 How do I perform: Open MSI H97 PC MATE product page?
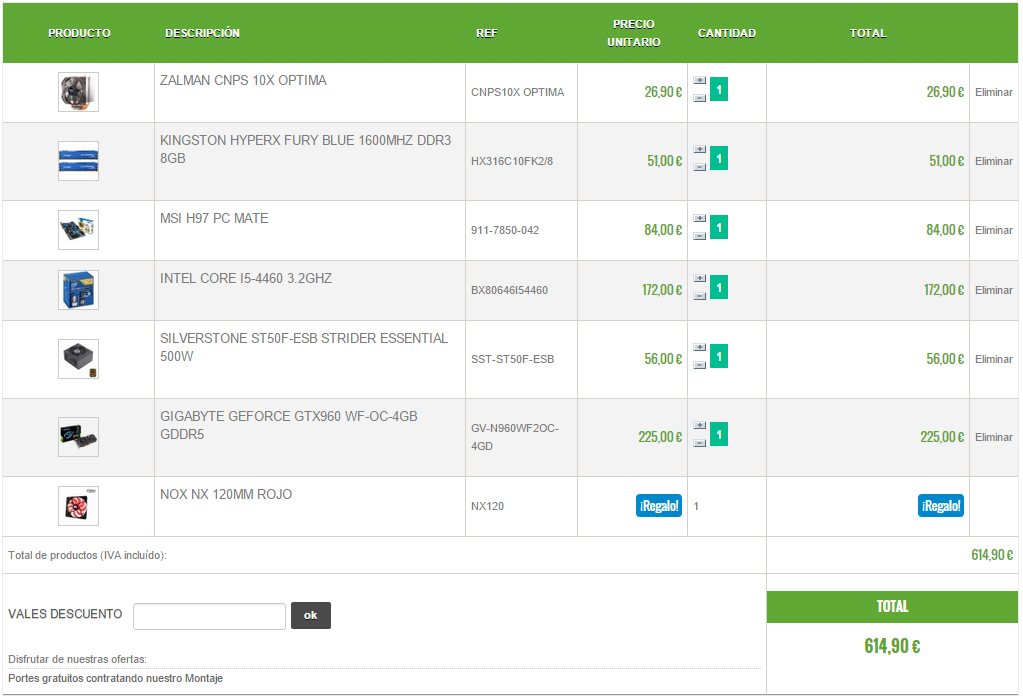click(214, 219)
